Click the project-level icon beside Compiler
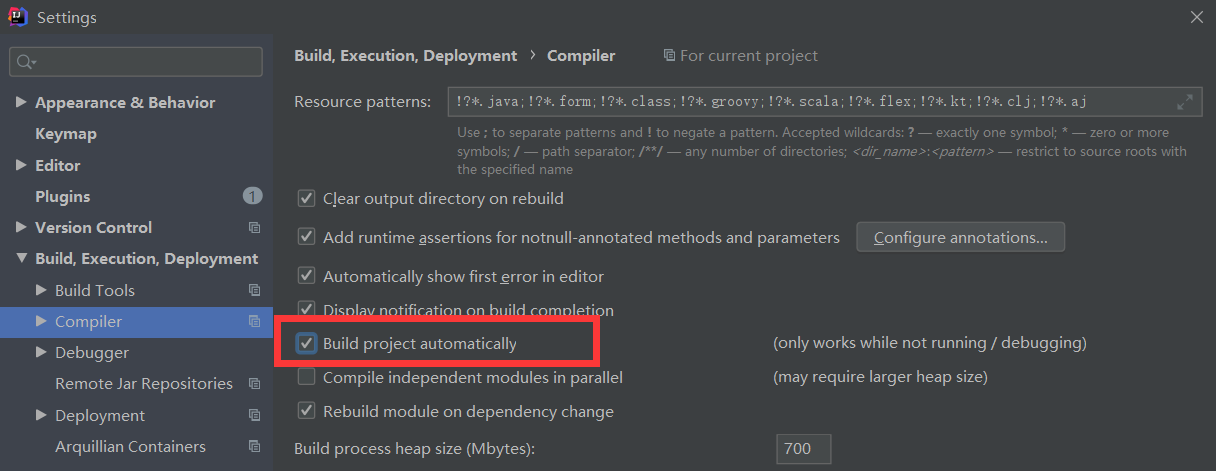 [x=254, y=322]
